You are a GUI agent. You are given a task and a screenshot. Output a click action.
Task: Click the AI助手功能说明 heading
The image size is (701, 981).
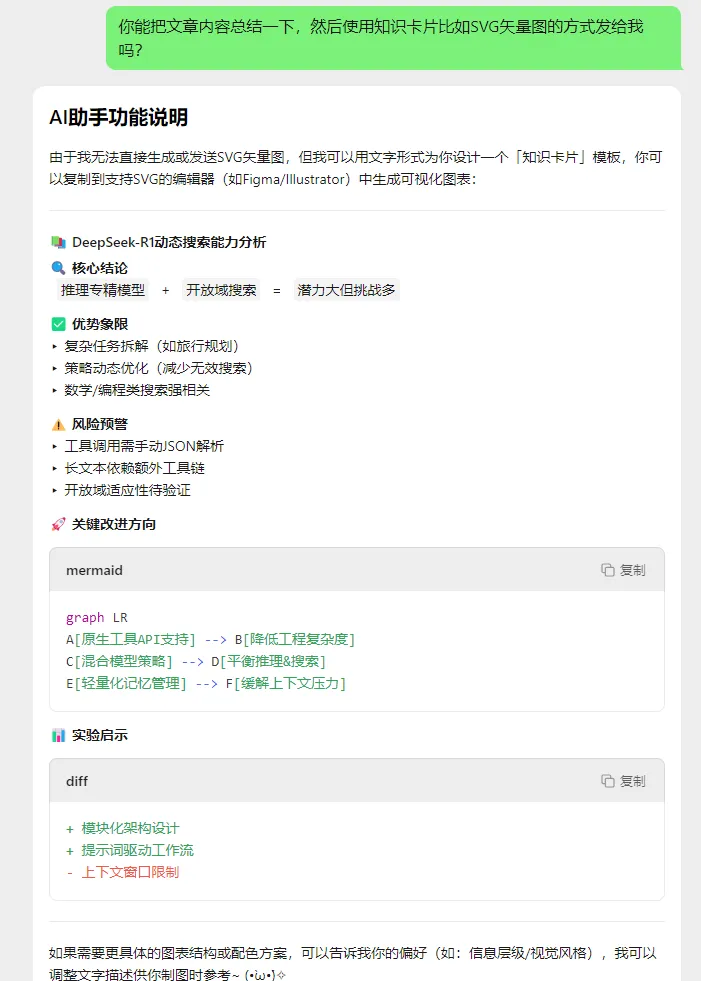tap(118, 118)
